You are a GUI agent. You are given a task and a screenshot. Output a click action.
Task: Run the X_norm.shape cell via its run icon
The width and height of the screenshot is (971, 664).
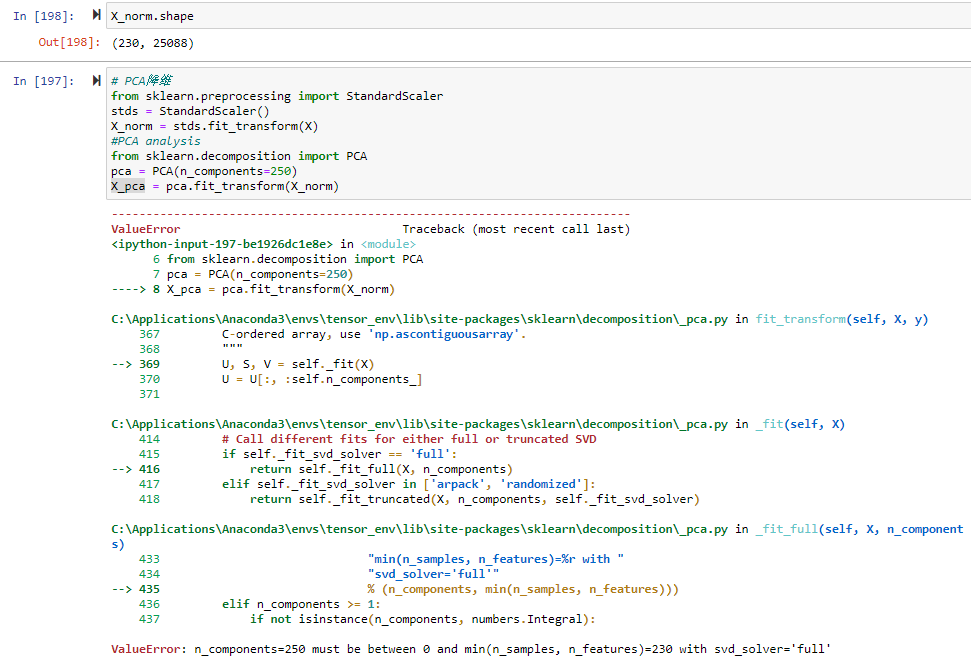(x=96, y=16)
